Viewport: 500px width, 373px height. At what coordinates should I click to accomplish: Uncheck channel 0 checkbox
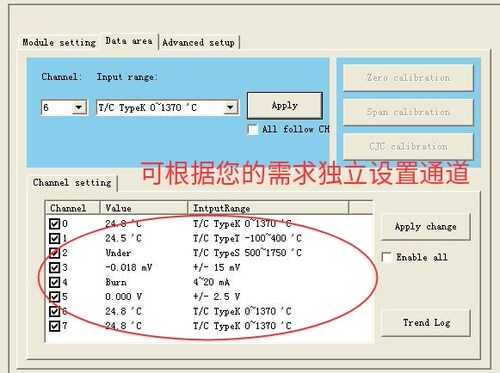pyautogui.click(x=54, y=224)
